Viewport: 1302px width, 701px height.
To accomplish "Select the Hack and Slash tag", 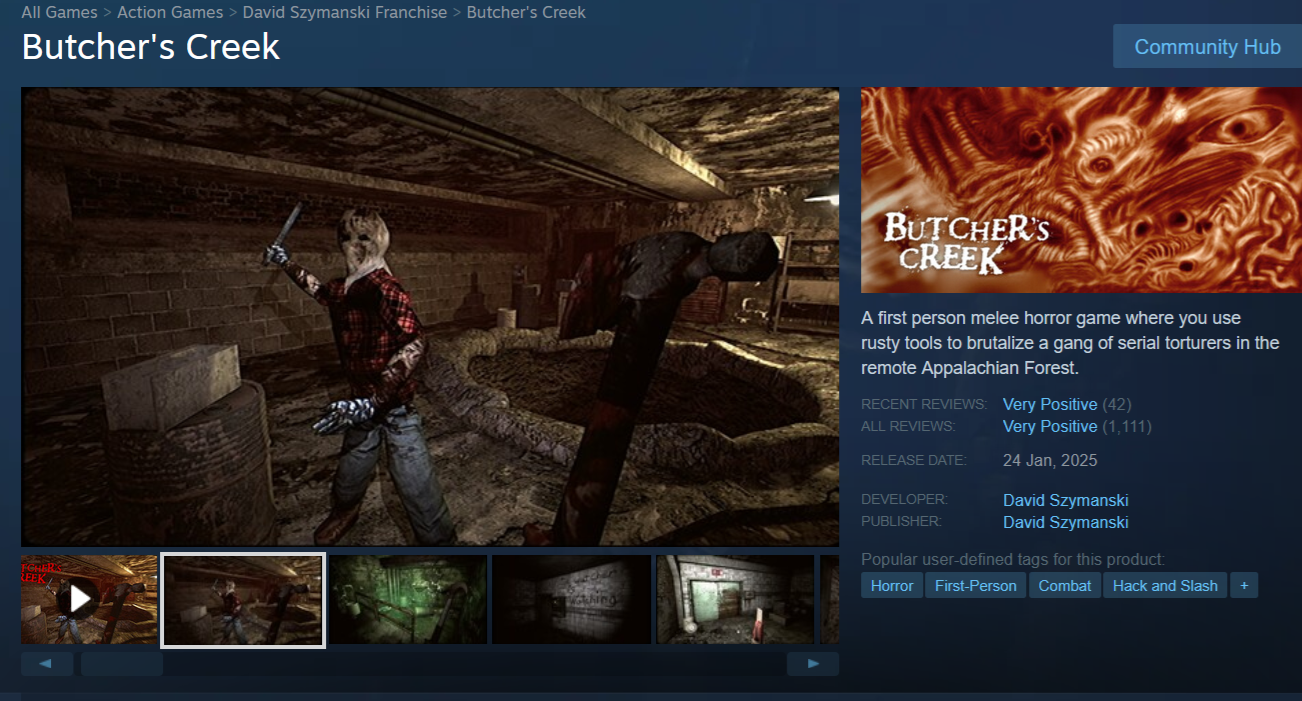I will point(1165,586).
